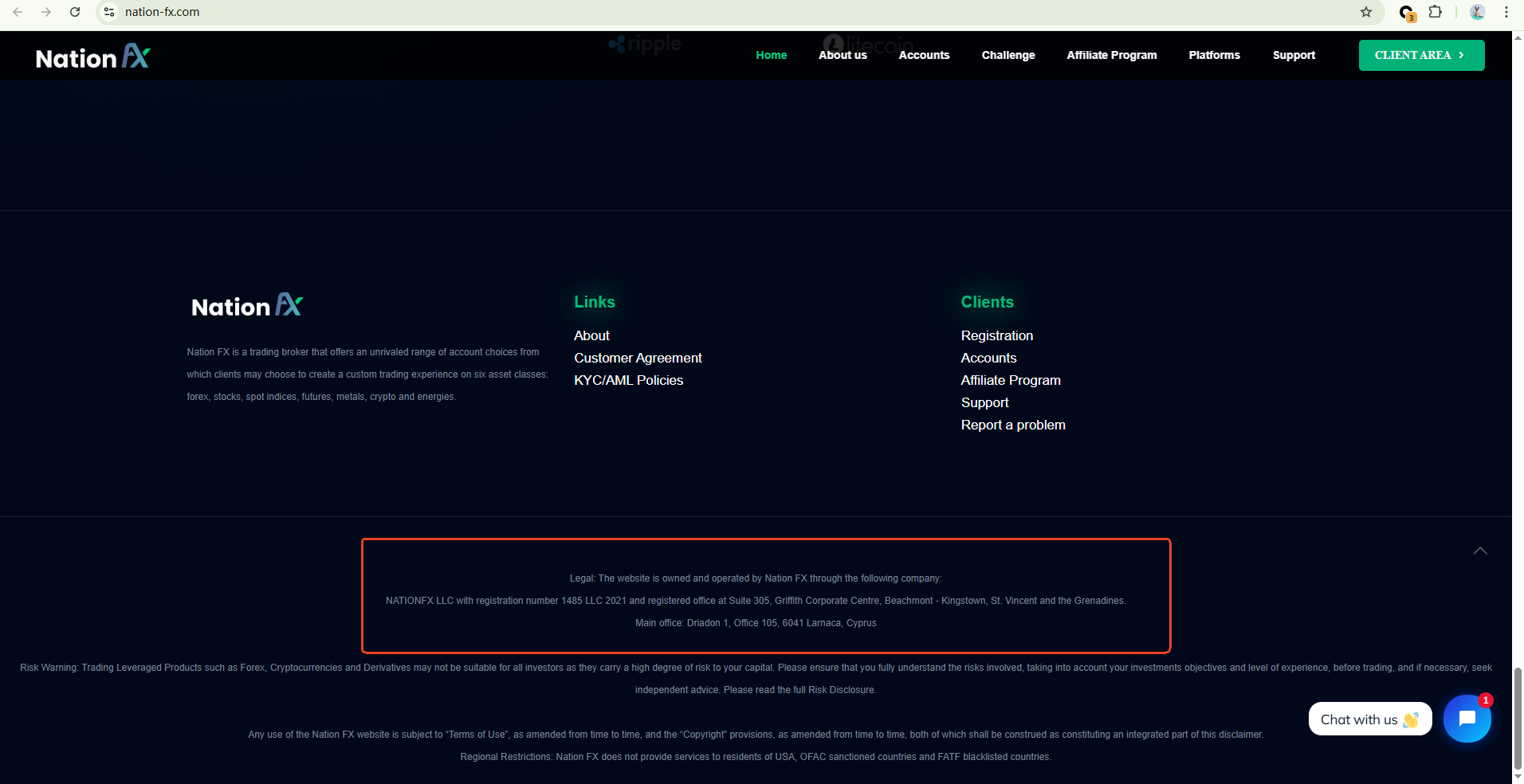Open the Customer Agreement link

(638, 358)
